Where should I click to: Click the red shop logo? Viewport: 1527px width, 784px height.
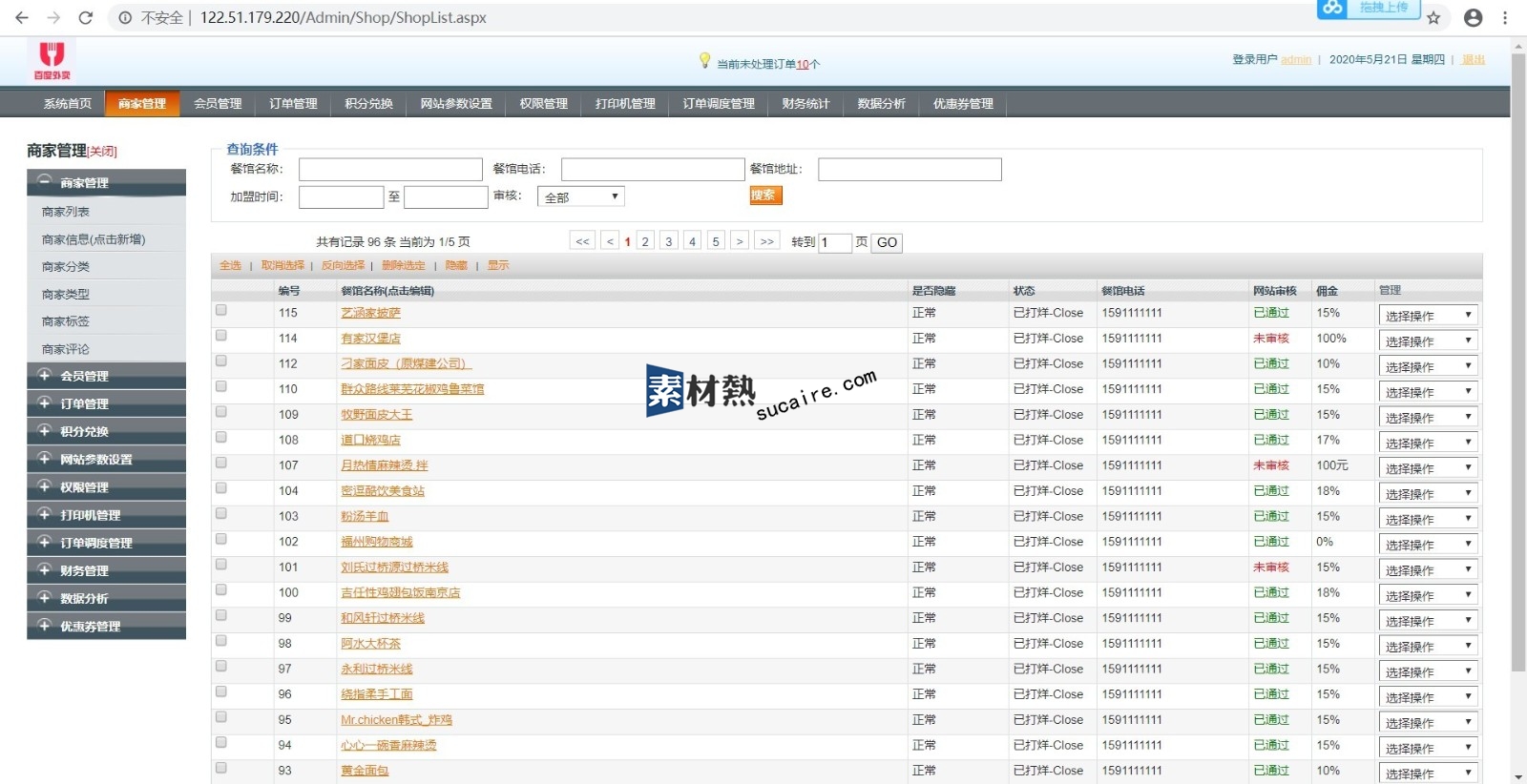[x=52, y=60]
